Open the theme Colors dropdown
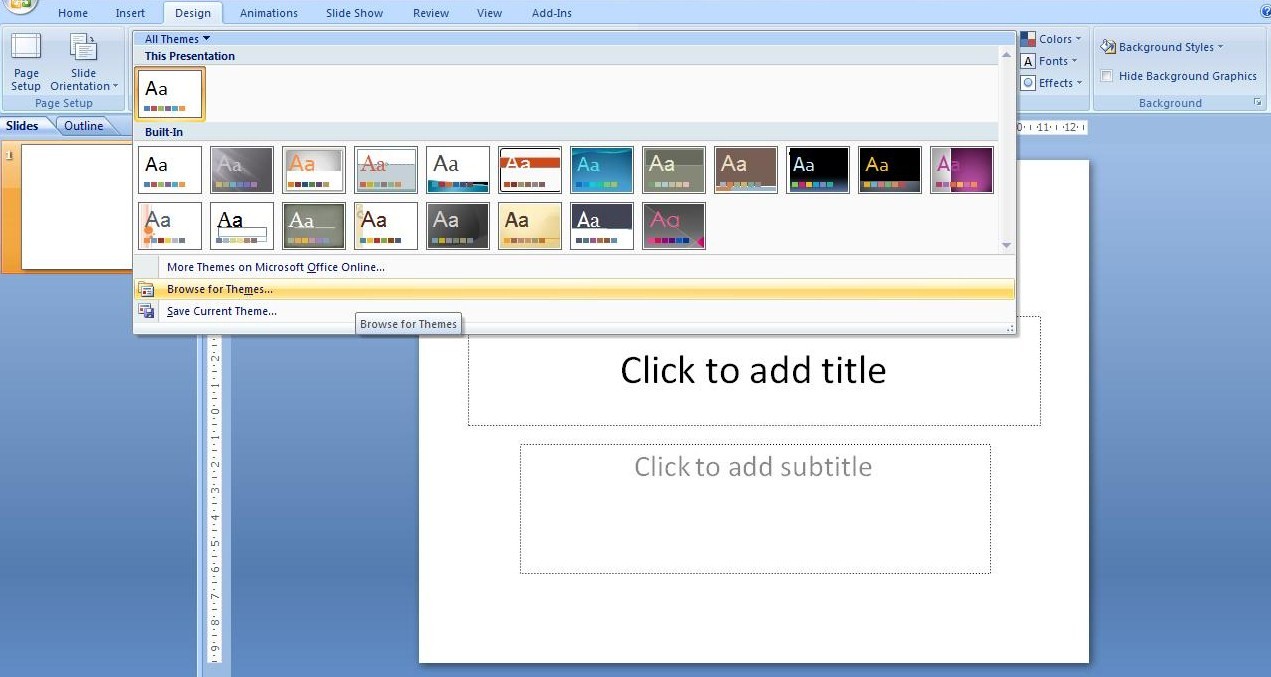This screenshot has height=677, width=1271. click(1051, 39)
